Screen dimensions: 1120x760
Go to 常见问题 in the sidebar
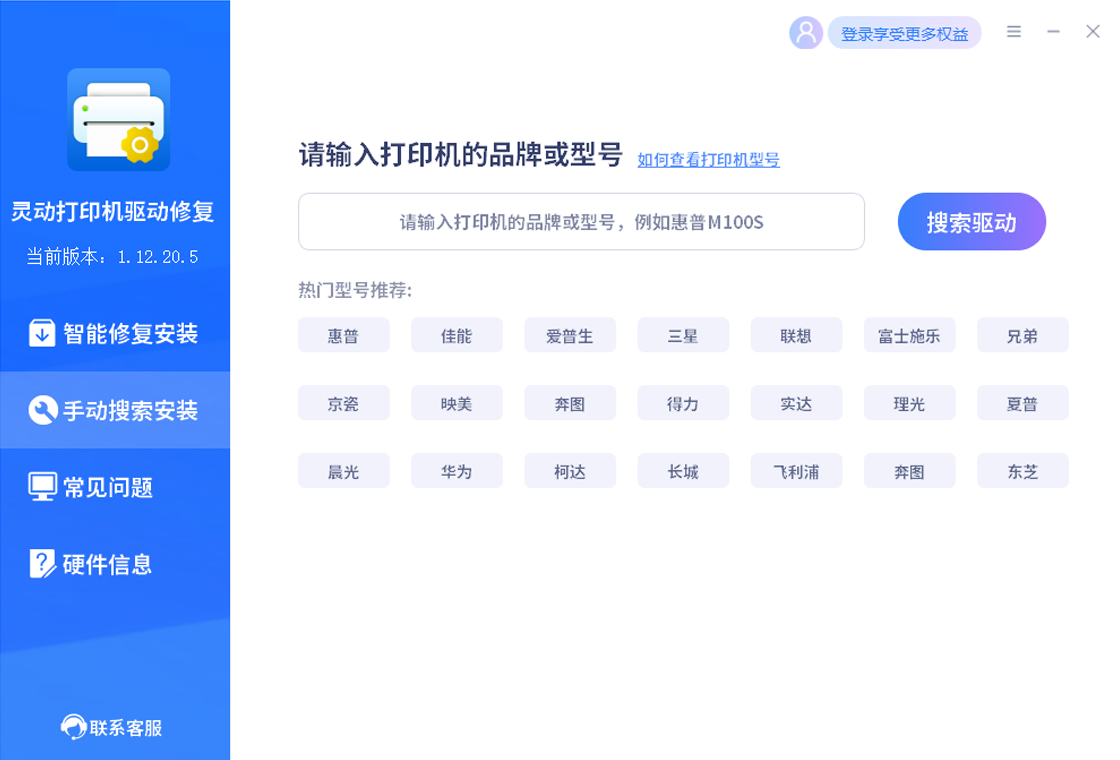click(115, 487)
